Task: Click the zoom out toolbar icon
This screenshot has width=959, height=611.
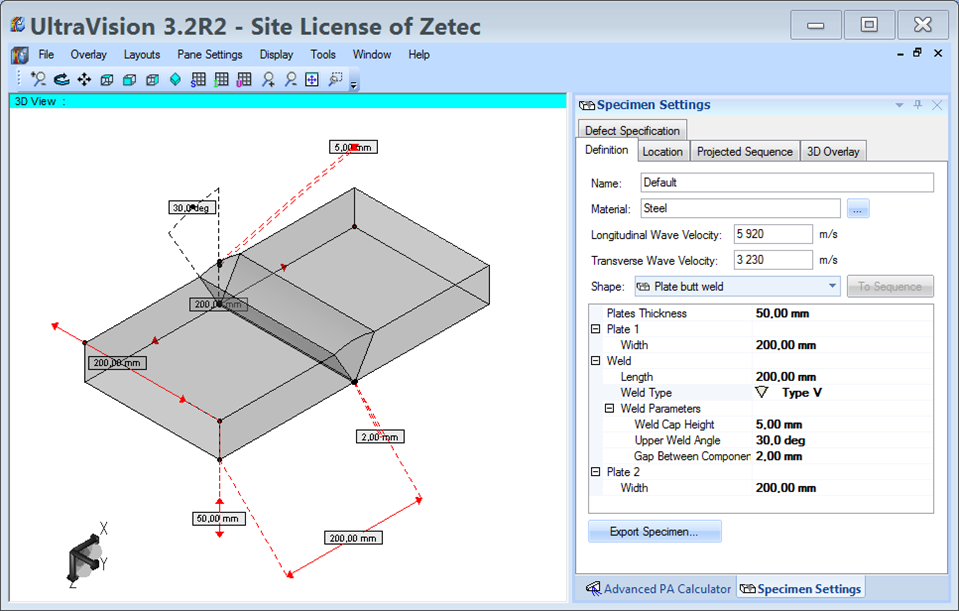Action: click(x=288, y=79)
